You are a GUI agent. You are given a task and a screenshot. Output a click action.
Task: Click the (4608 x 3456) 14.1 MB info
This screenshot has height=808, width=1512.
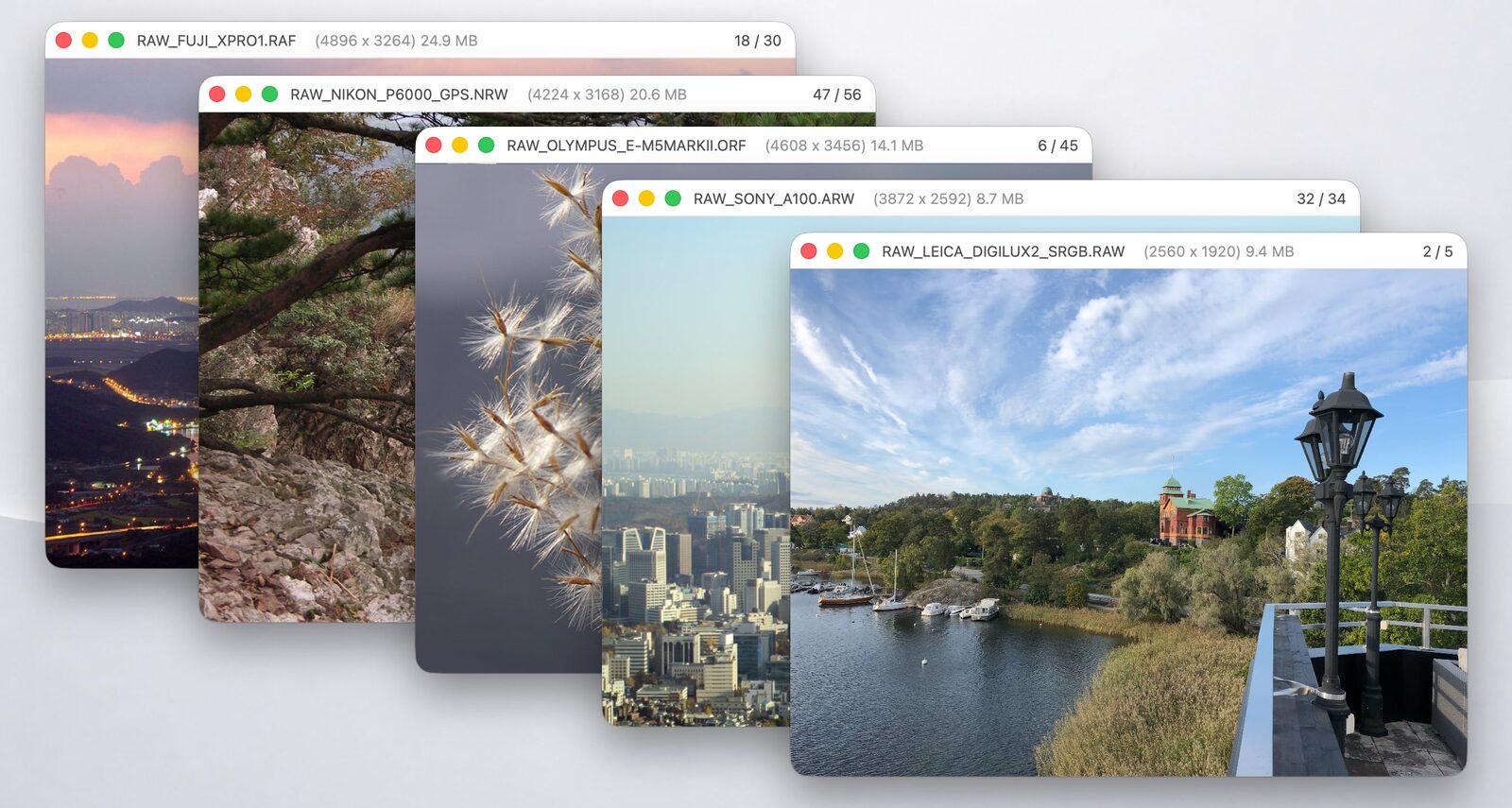[x=844, y=146]
